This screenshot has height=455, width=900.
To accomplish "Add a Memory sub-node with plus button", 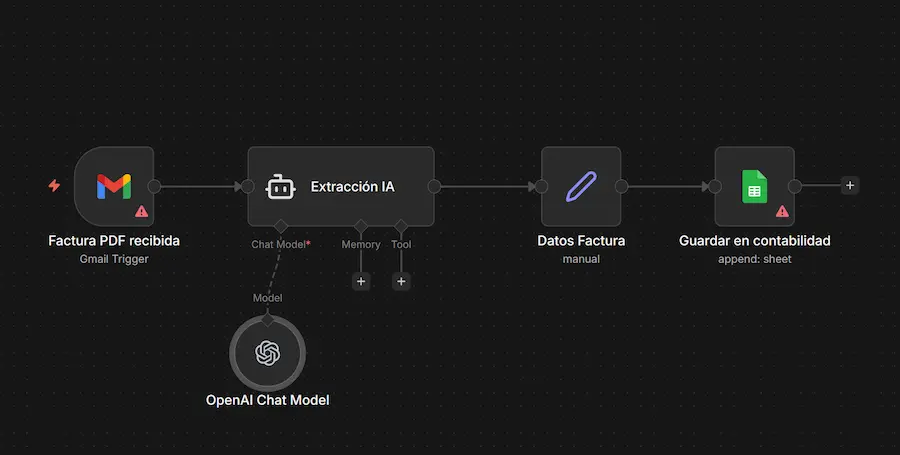I will coord(361,282).
